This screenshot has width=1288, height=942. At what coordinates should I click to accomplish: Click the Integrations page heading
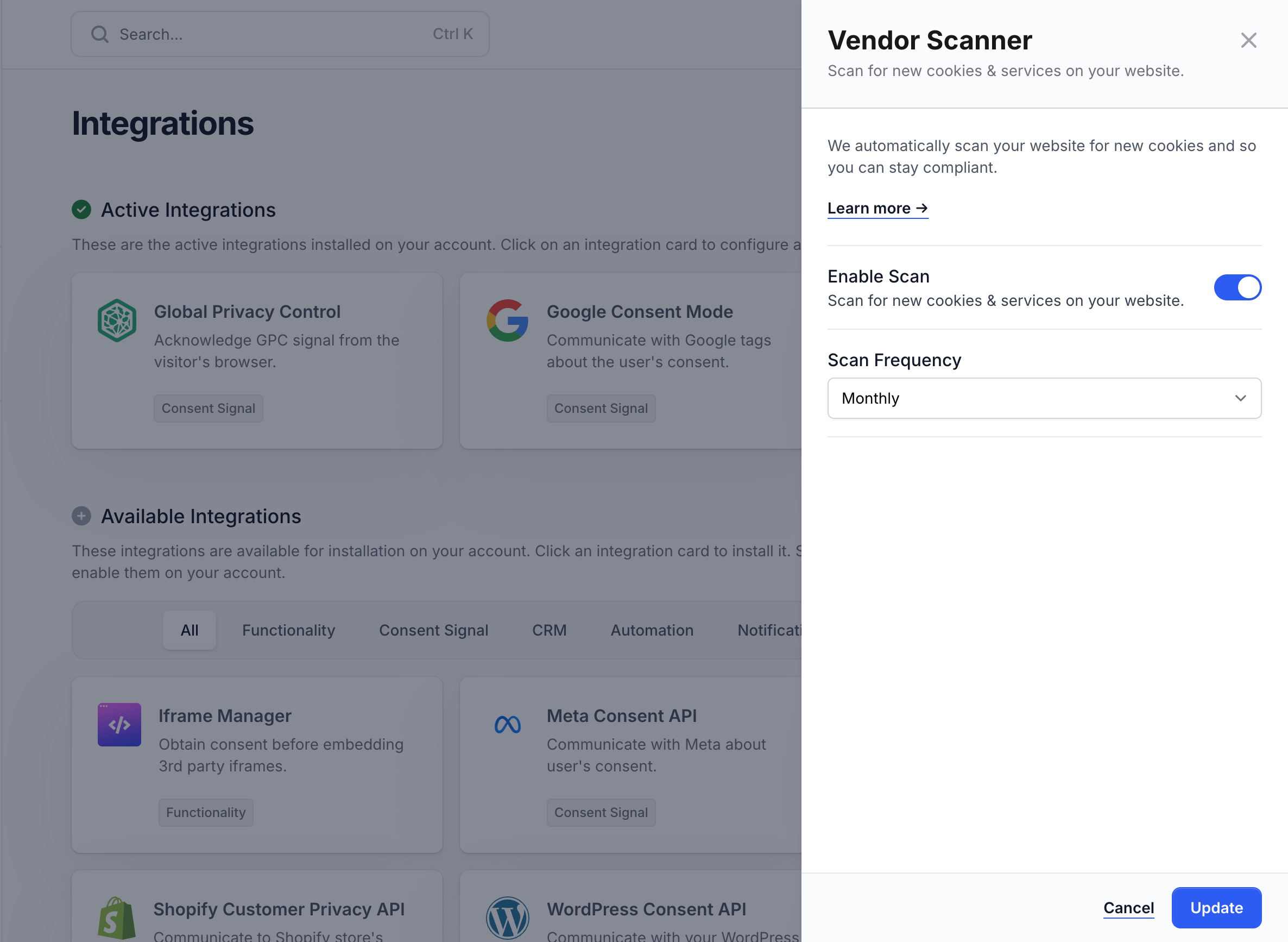coord(162,123)
